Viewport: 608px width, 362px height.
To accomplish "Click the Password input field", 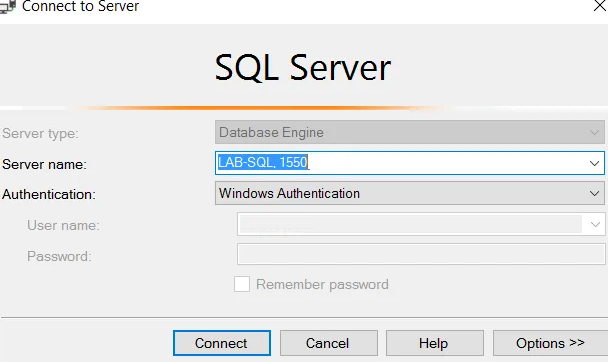I will [x=421, y=254].
